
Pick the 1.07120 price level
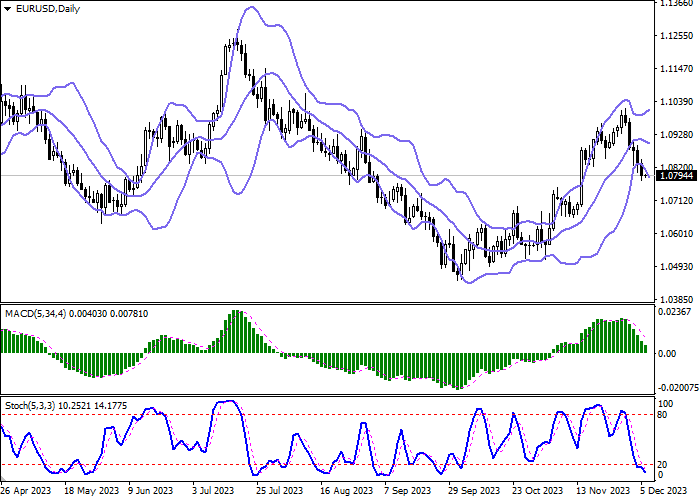[x=677, y=201]
